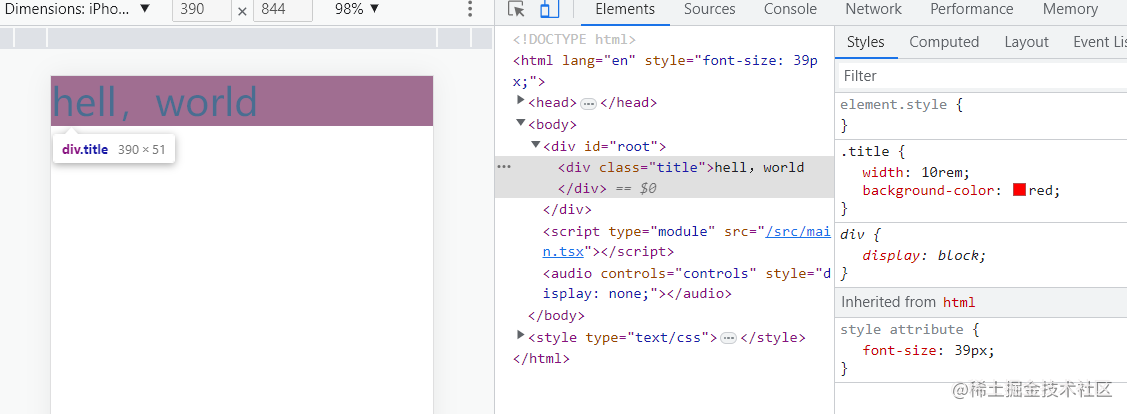
Task: Select the Layout sub-tab
Action: 1026,42
